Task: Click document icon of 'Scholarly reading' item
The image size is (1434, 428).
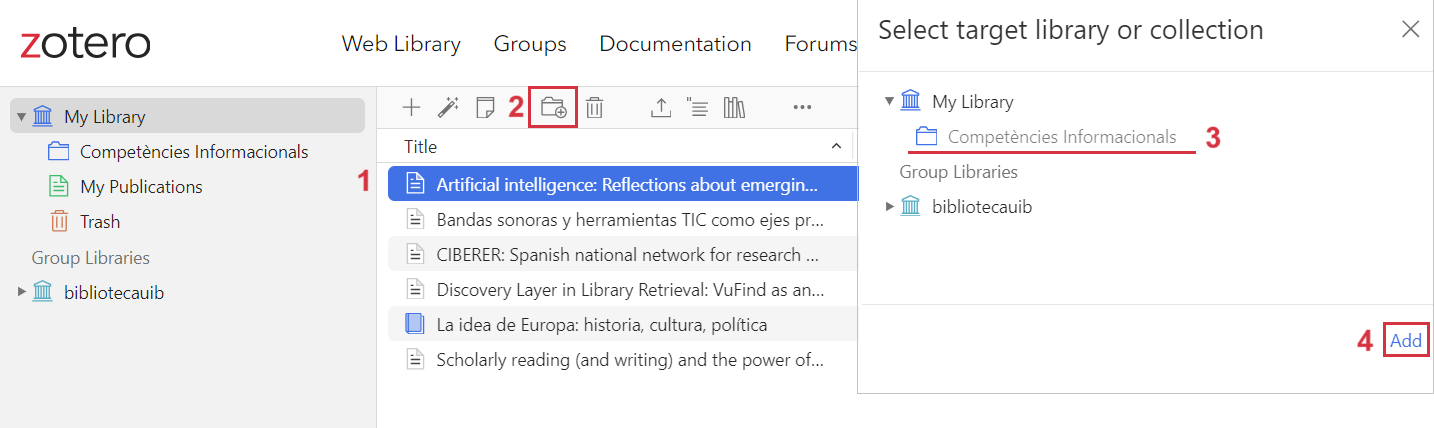Action: pyautogui.click(x=414, y=359)
